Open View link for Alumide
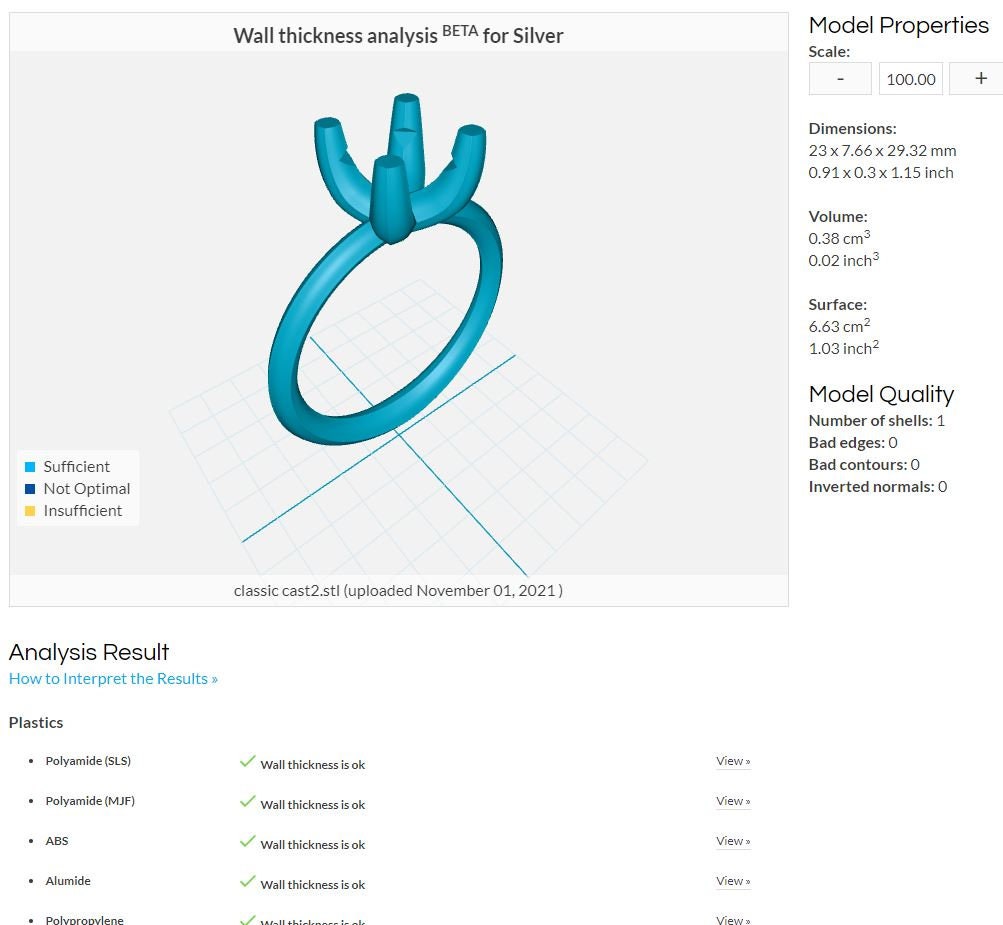1003x925 pixels. click(x=733, y=881)
